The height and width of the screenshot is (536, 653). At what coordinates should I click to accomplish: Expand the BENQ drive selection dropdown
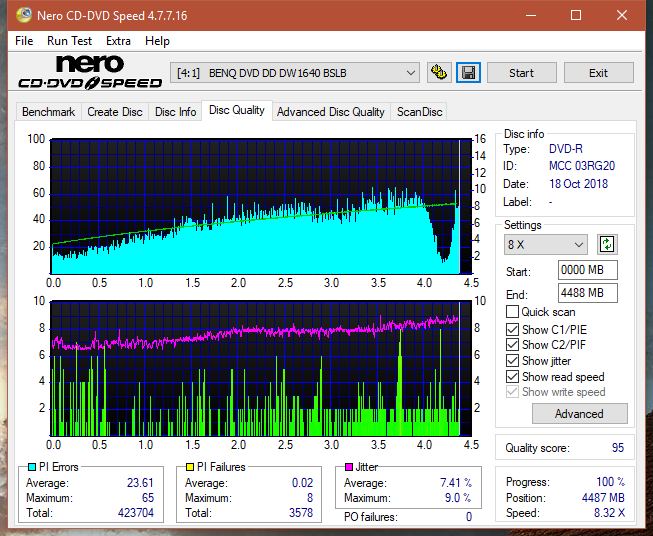[294, 73]
